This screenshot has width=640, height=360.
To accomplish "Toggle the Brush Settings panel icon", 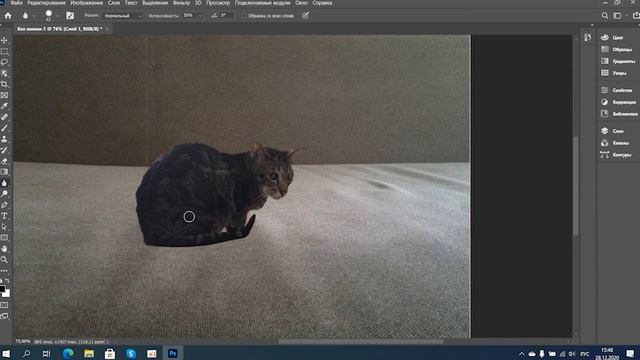I will pyautogui.click(x=70, y=16).
